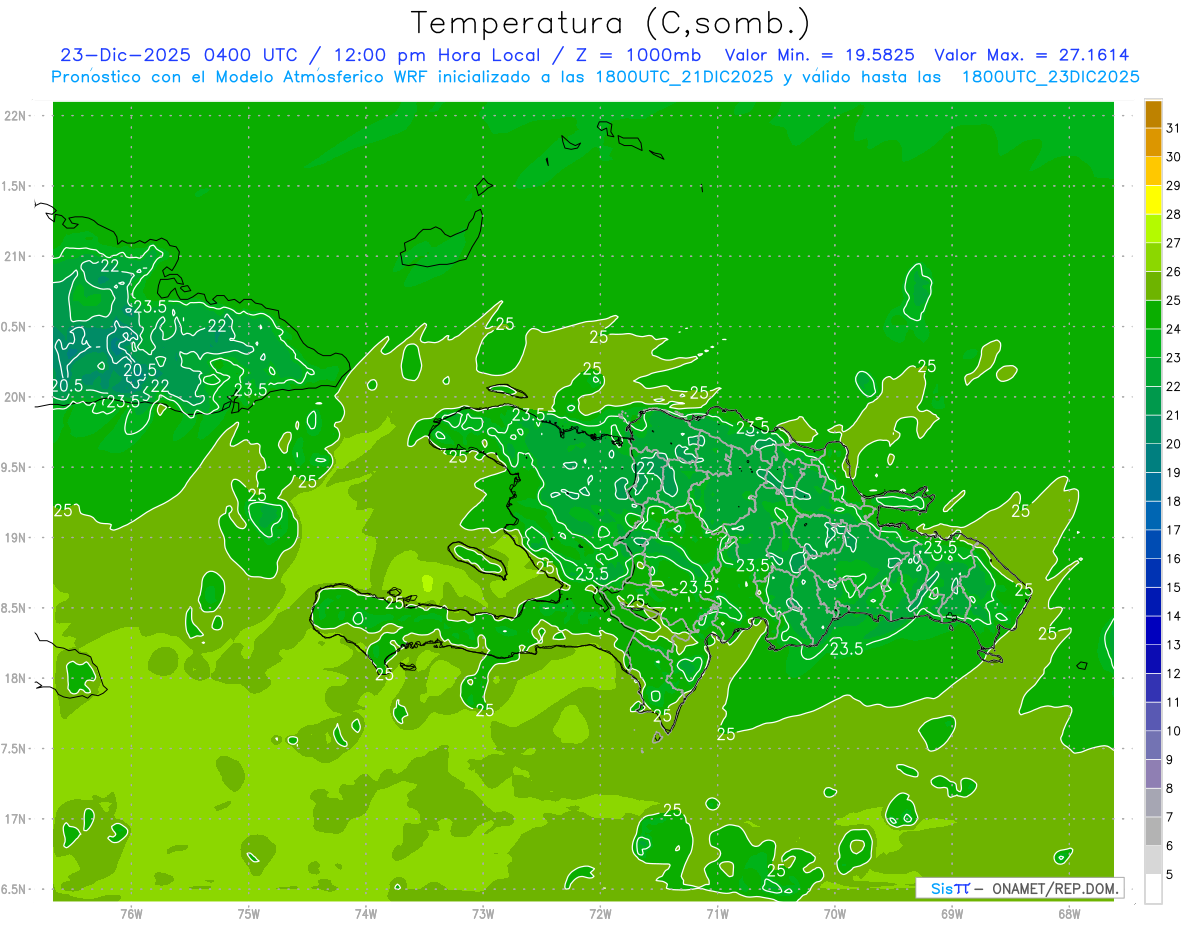Click the 71W longitude axis label
The height and width of the screenshot is (927, 1200).
tap(717, 913)
